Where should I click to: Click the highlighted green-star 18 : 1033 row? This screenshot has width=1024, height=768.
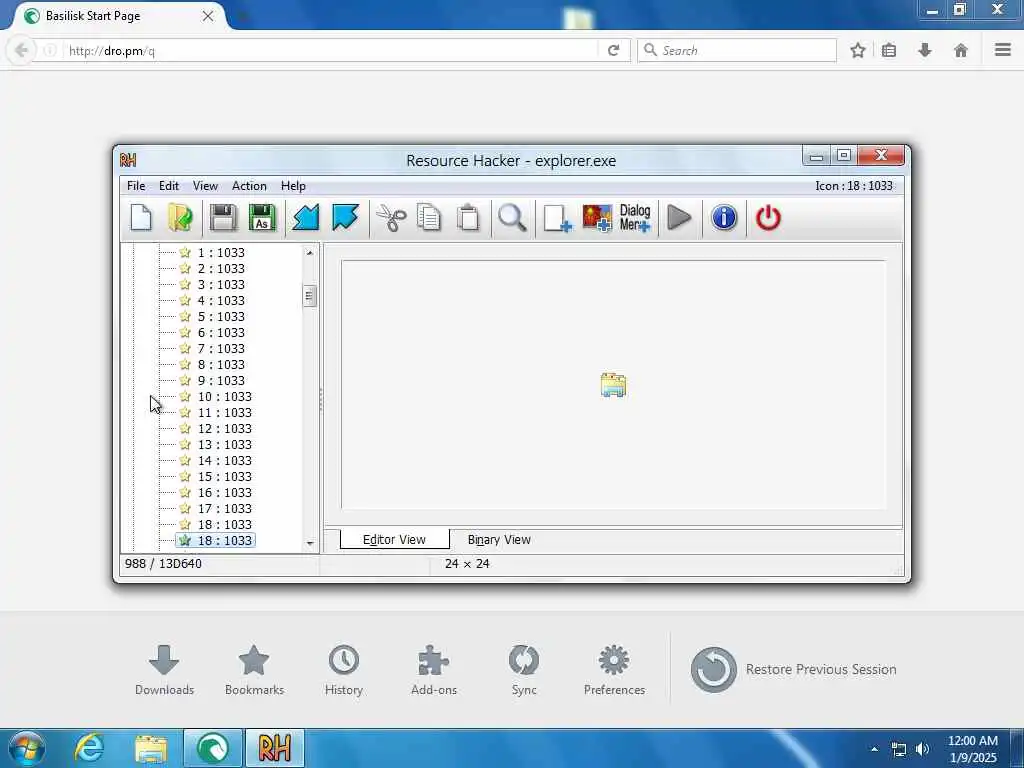216,541
